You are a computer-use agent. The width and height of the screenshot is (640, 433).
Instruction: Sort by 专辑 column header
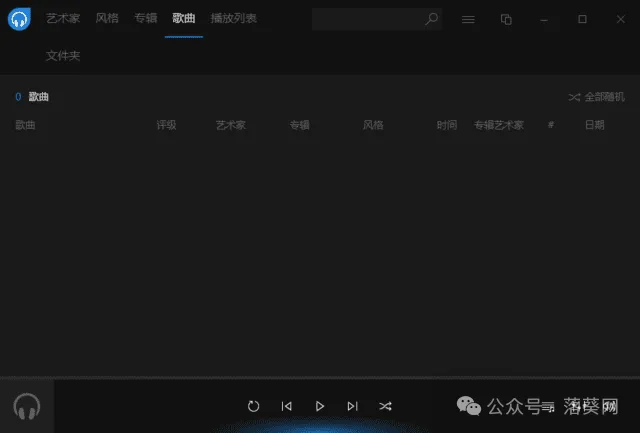coord(300,125)
